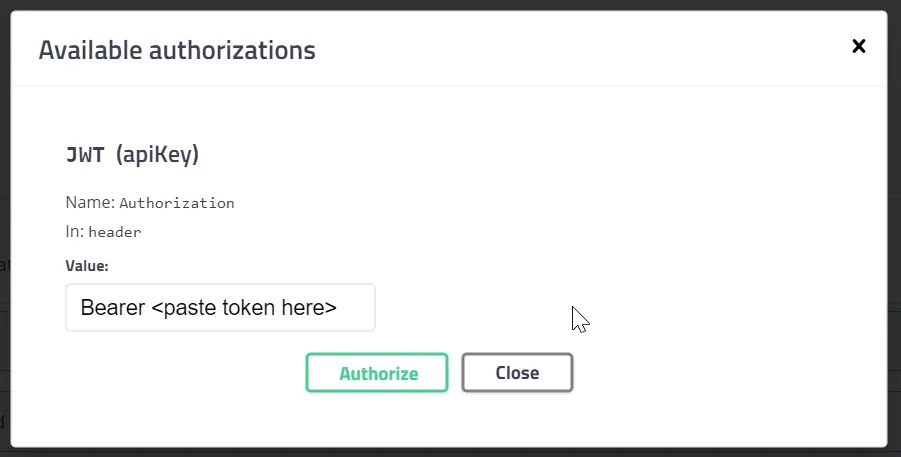Click the 'In:' label
This screenshot has width=901, height=457.
[75, 232]
